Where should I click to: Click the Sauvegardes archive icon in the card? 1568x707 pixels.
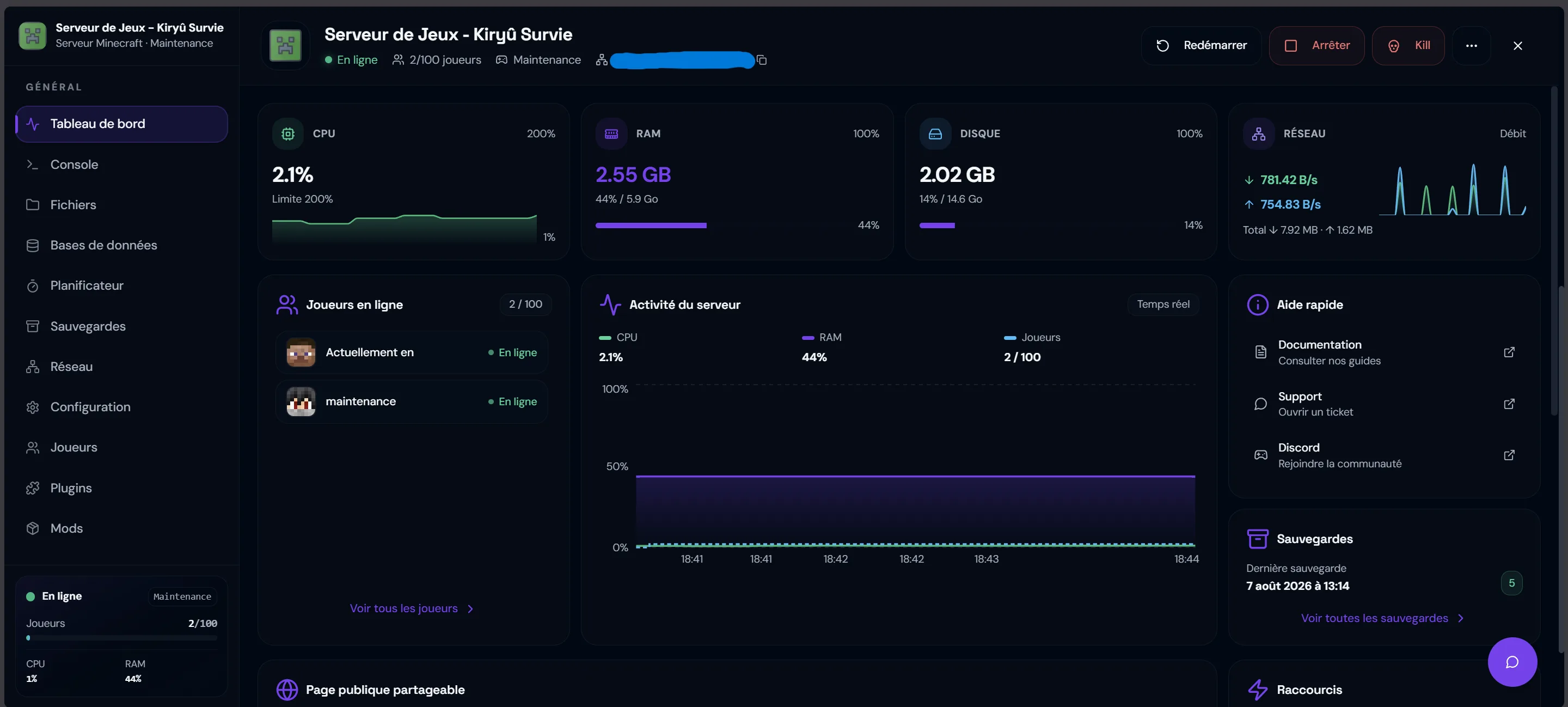[x=1258, y=539]
